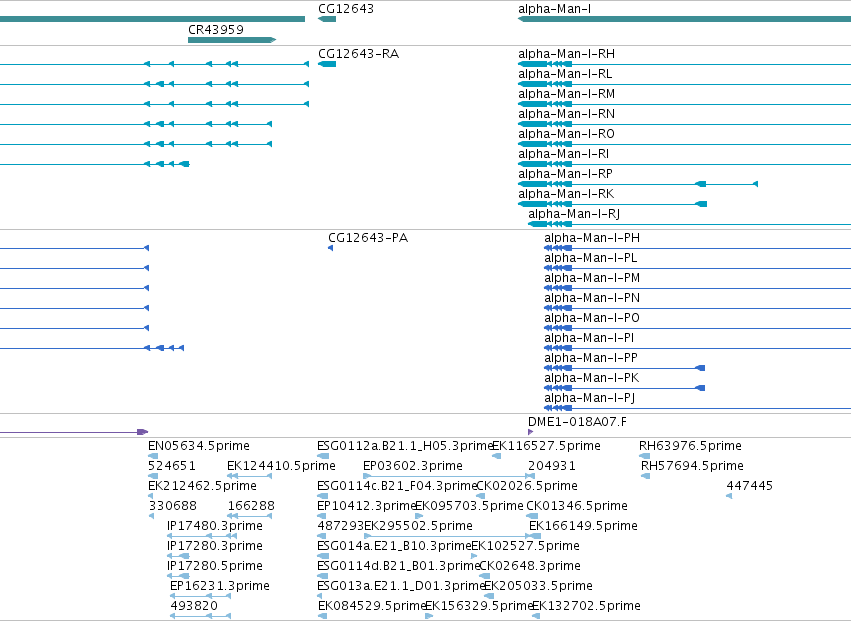Viewport: 851px width, 621px height.
Task: Click EST EK116527.5prime
Action: [x=547, y=446]
